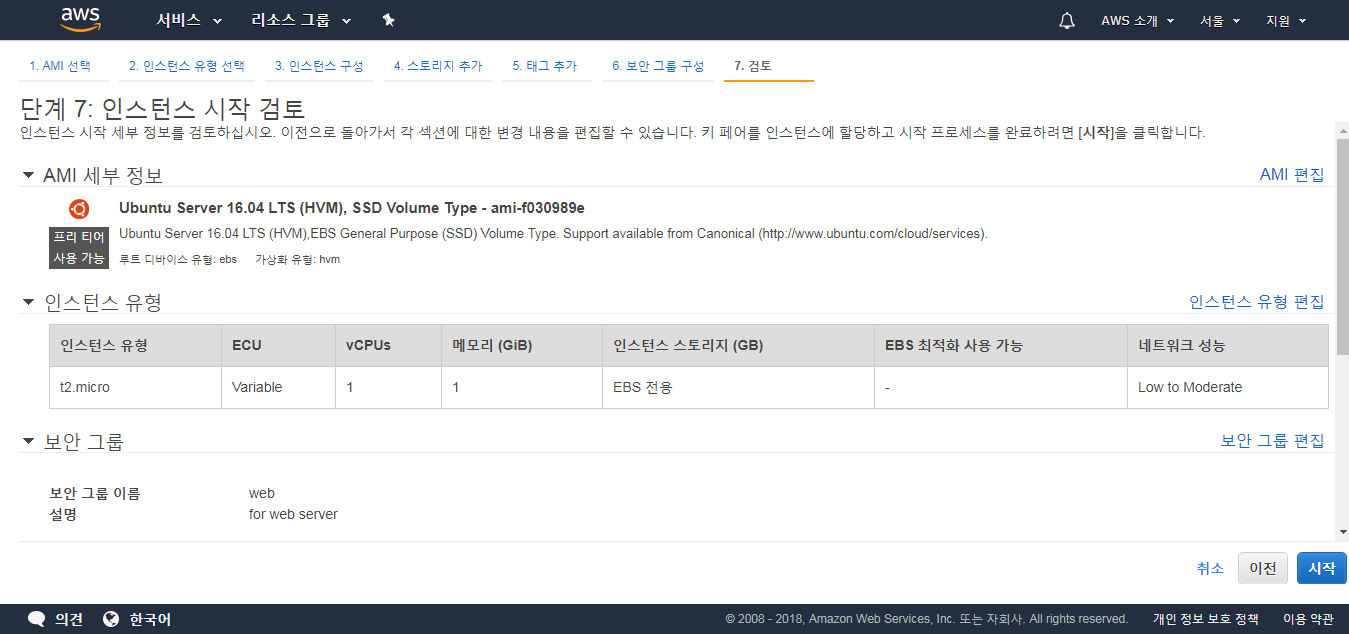Open the AWS 소개 account menu
The image size is (1349, 634).
[1137, 20]
